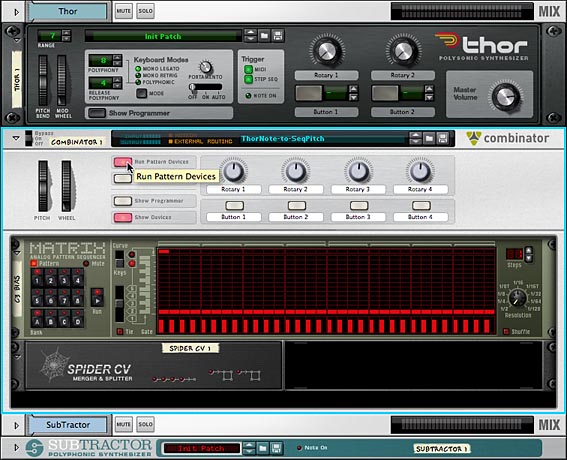Select Matrix pattern button 1

click(37, 279)
